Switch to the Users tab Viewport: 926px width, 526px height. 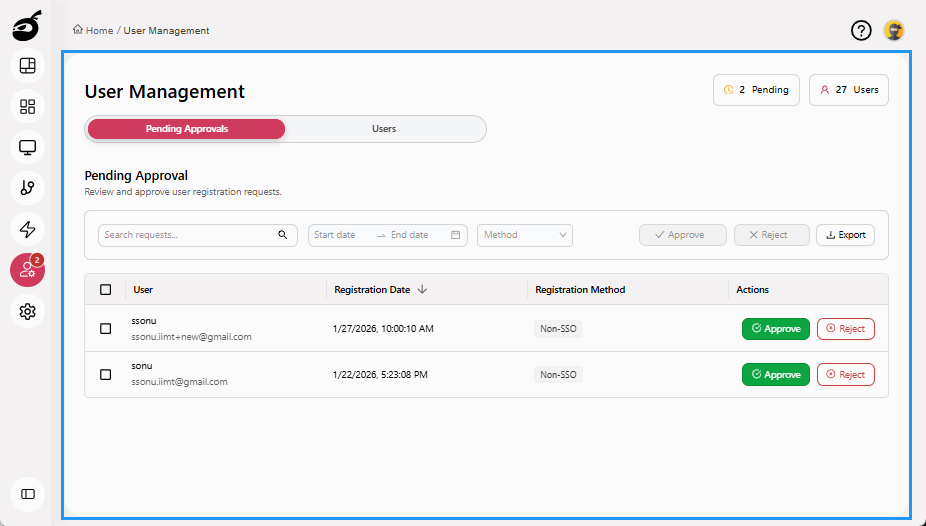point(384,129)
